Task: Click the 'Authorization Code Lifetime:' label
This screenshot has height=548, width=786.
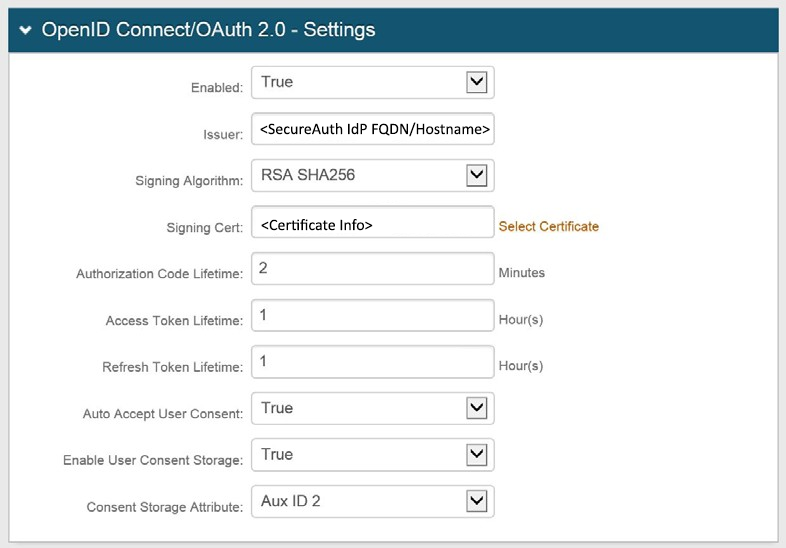Action: [159, 274]
